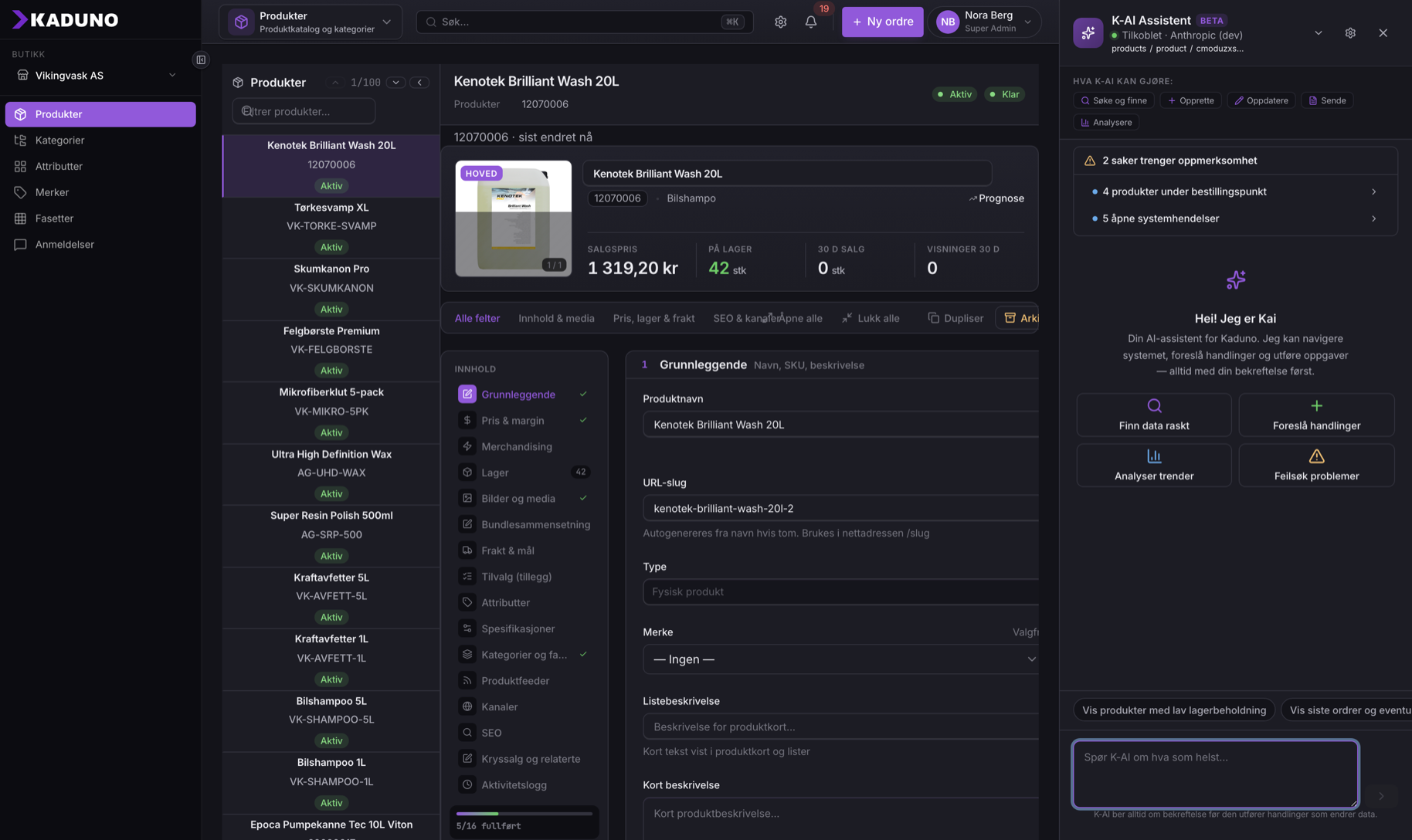Click Lukk alle button
Screen dimensions: 1412x840
coord(871,318)
